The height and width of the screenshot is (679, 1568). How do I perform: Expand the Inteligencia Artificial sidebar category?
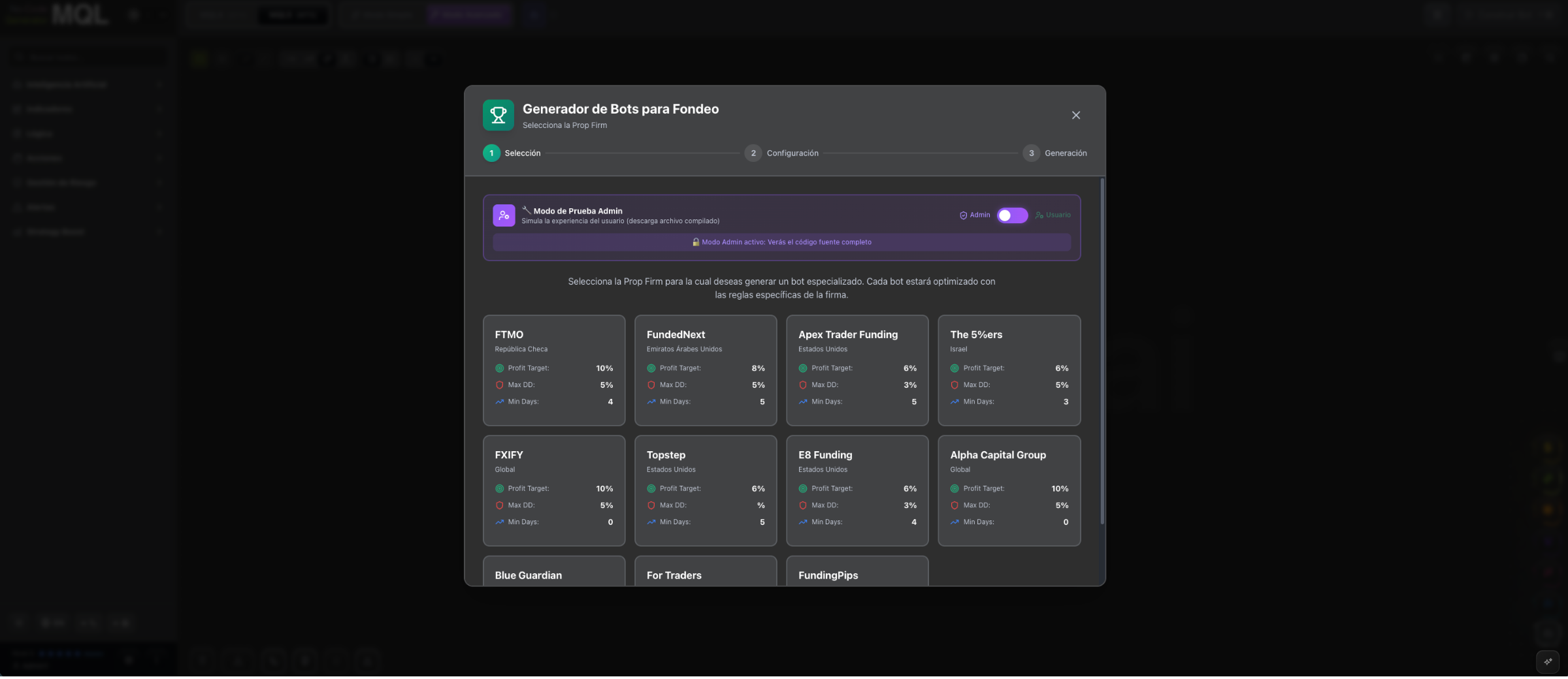(x=88, y=84)
